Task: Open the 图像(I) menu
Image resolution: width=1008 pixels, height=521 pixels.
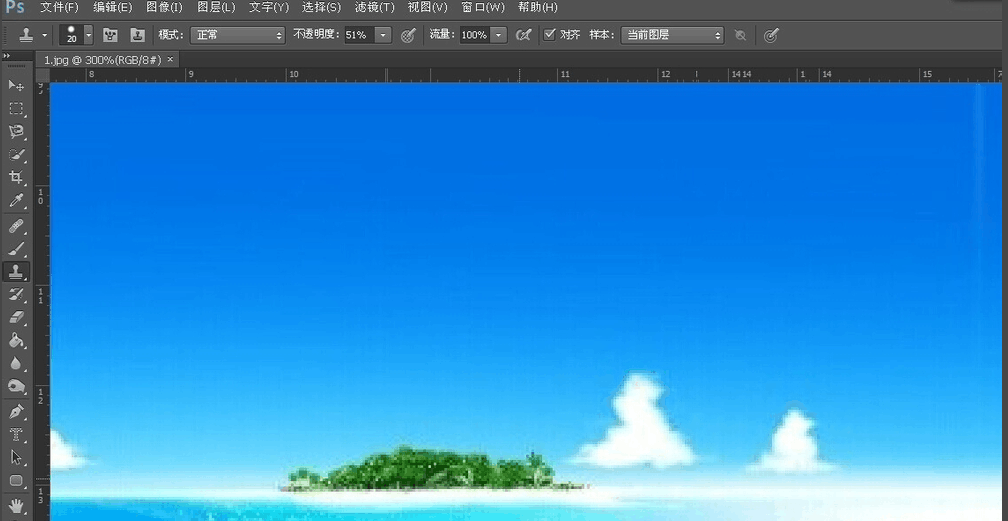Action: (x=165, y=8)
